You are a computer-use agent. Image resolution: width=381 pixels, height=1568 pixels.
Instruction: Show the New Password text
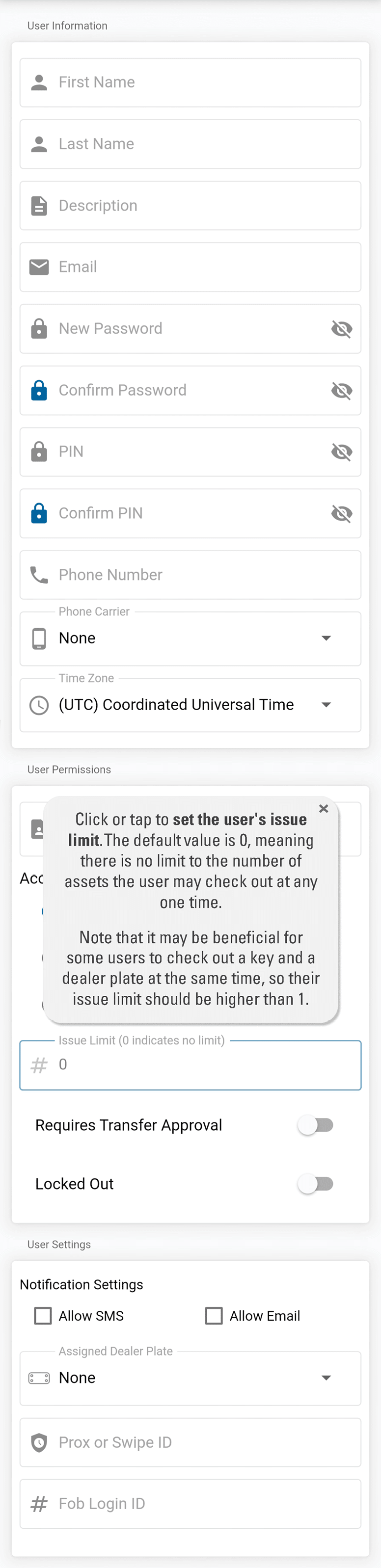tap(341, 329)
